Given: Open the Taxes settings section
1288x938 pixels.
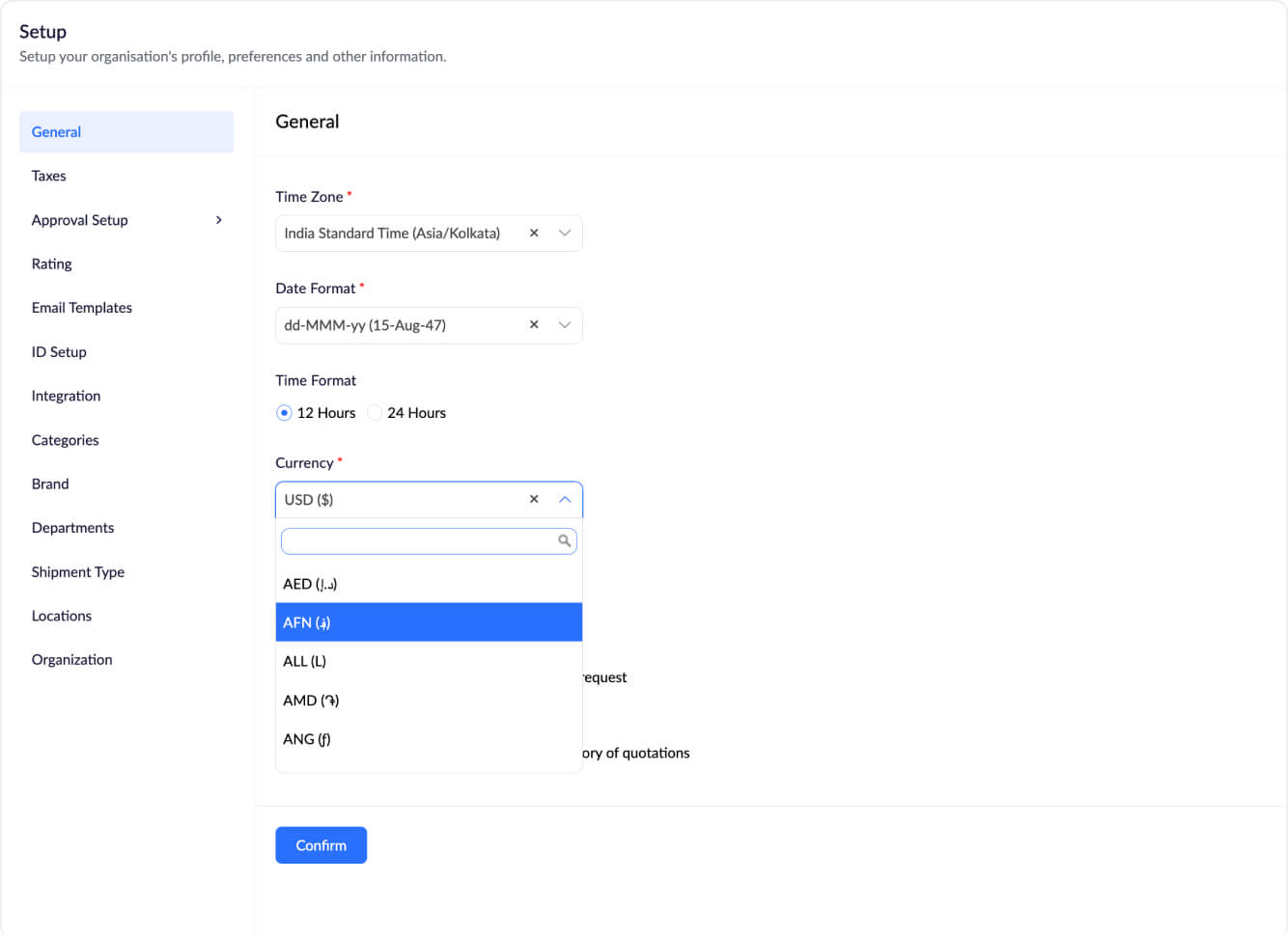Looking at the screenshot, I should click(x=49, y=176).
